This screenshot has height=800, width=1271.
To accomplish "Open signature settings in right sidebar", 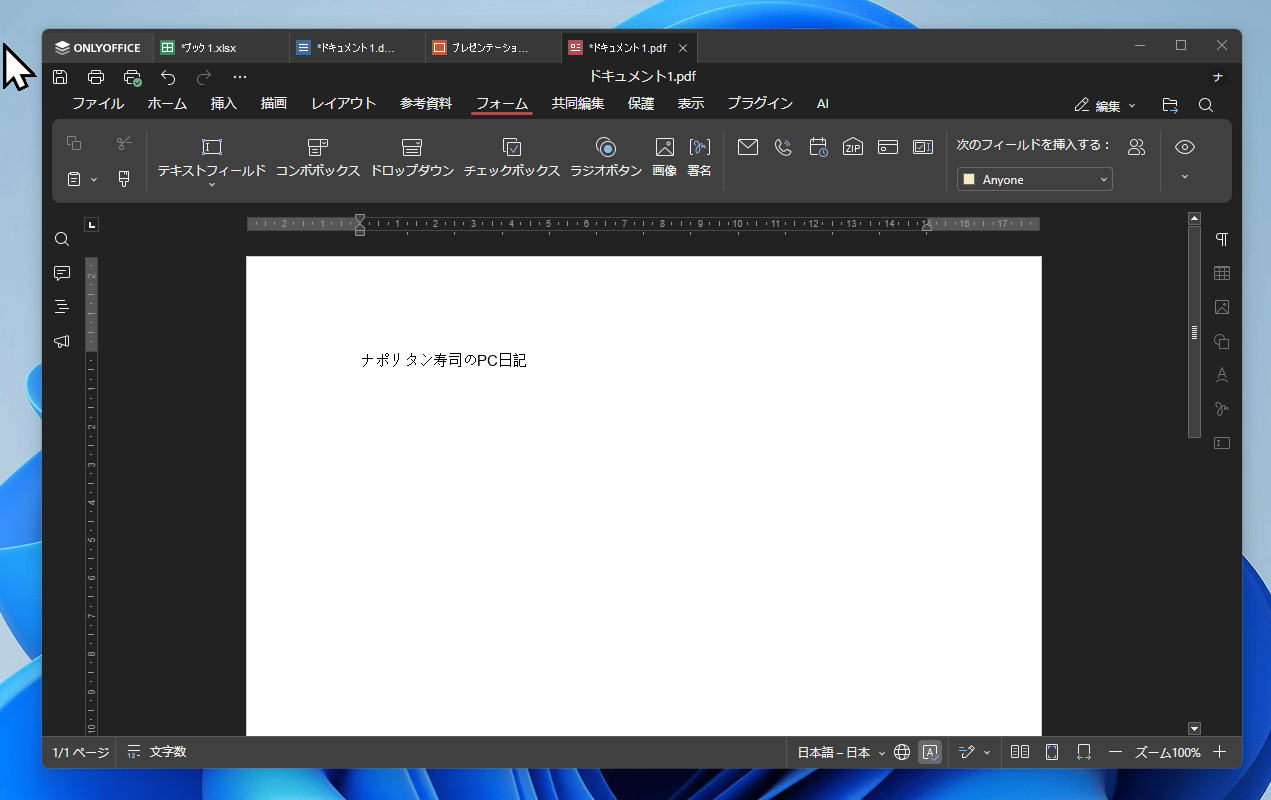I will pos(1221,409).
